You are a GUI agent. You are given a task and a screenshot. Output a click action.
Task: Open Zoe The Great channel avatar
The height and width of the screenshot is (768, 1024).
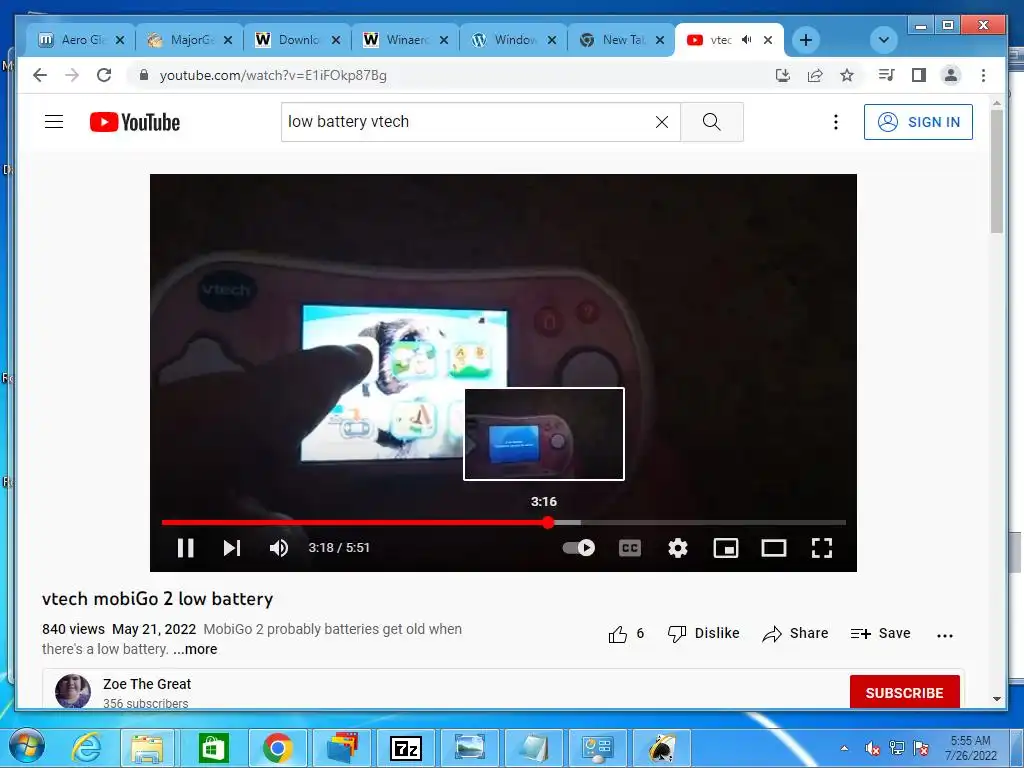[72, 691]
